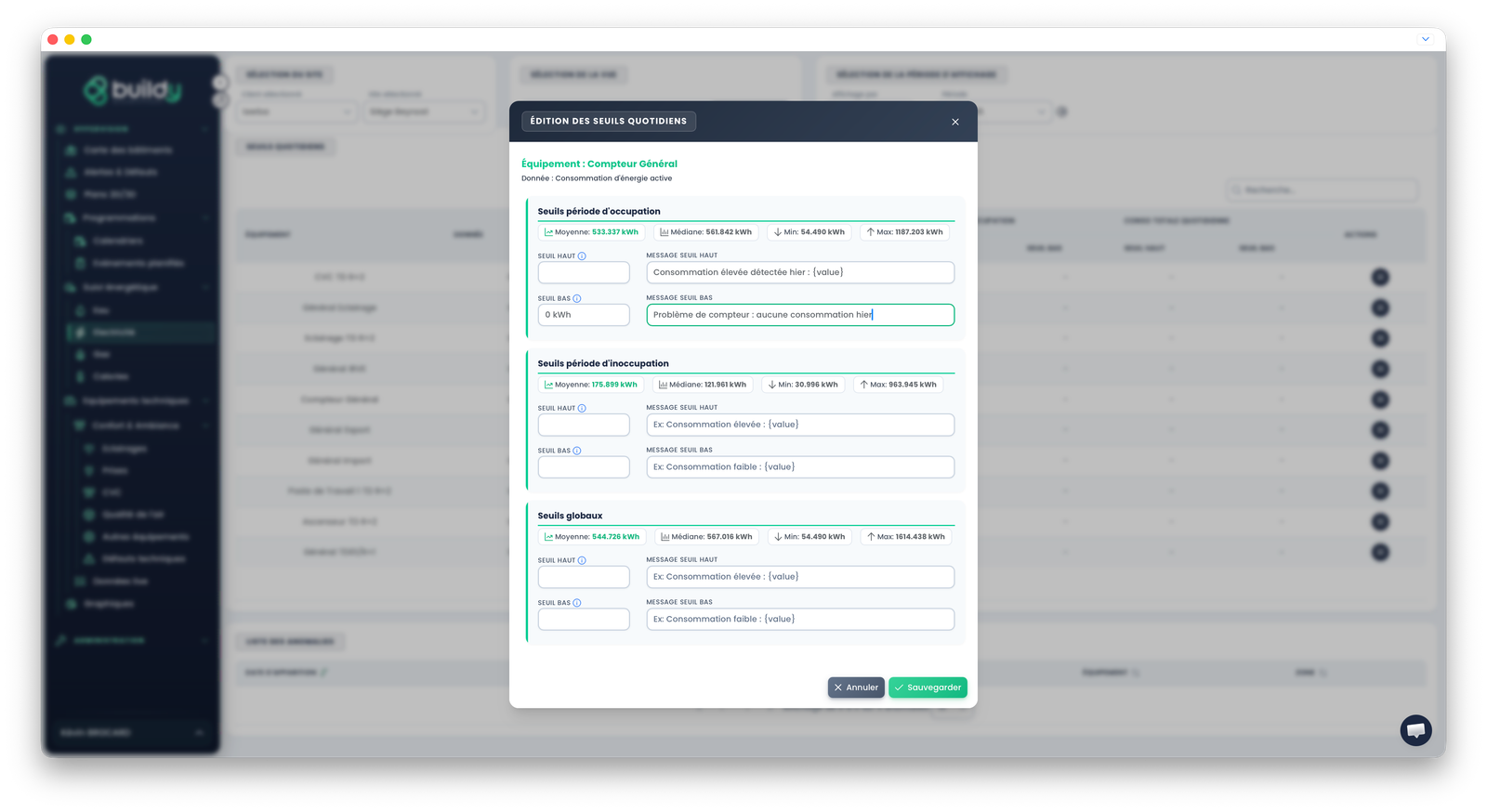Viewport: 1487px width, 812px height.
Task: Show info for Seuil bas in Seuils globaux
Action: coord(577,603)
